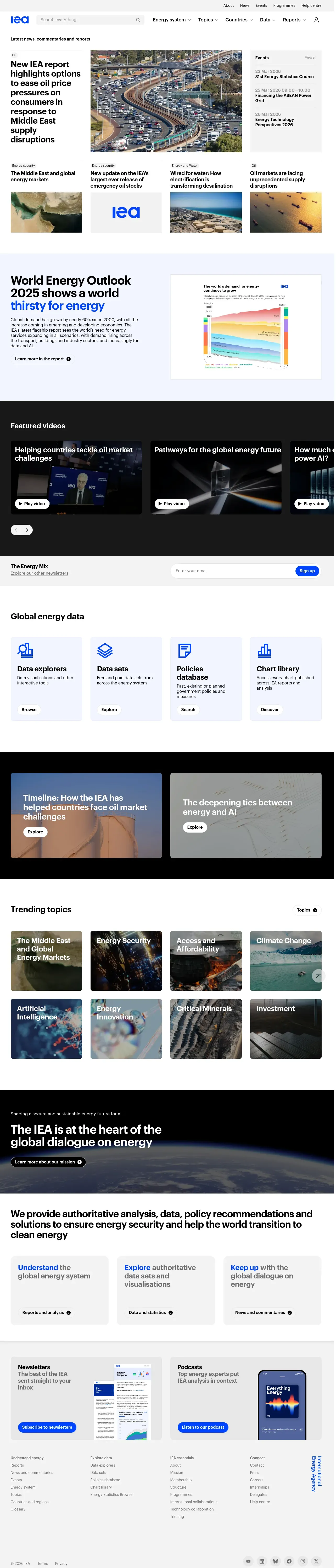This screenshot has width=336, height=1568.
Task: Click the search magnifier icon
Action: coord(138,20)
